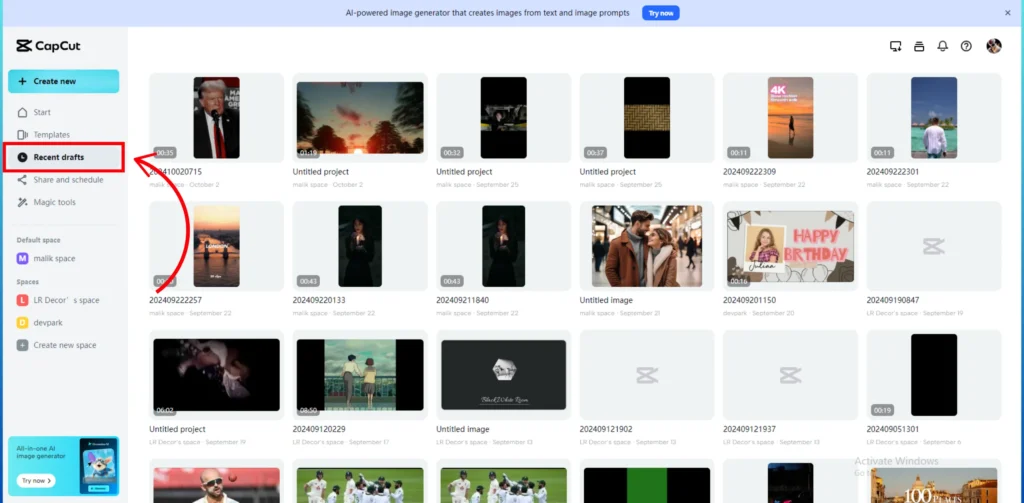Open the notifications bell
This screenshot has width=1024, height=503.
942,46
